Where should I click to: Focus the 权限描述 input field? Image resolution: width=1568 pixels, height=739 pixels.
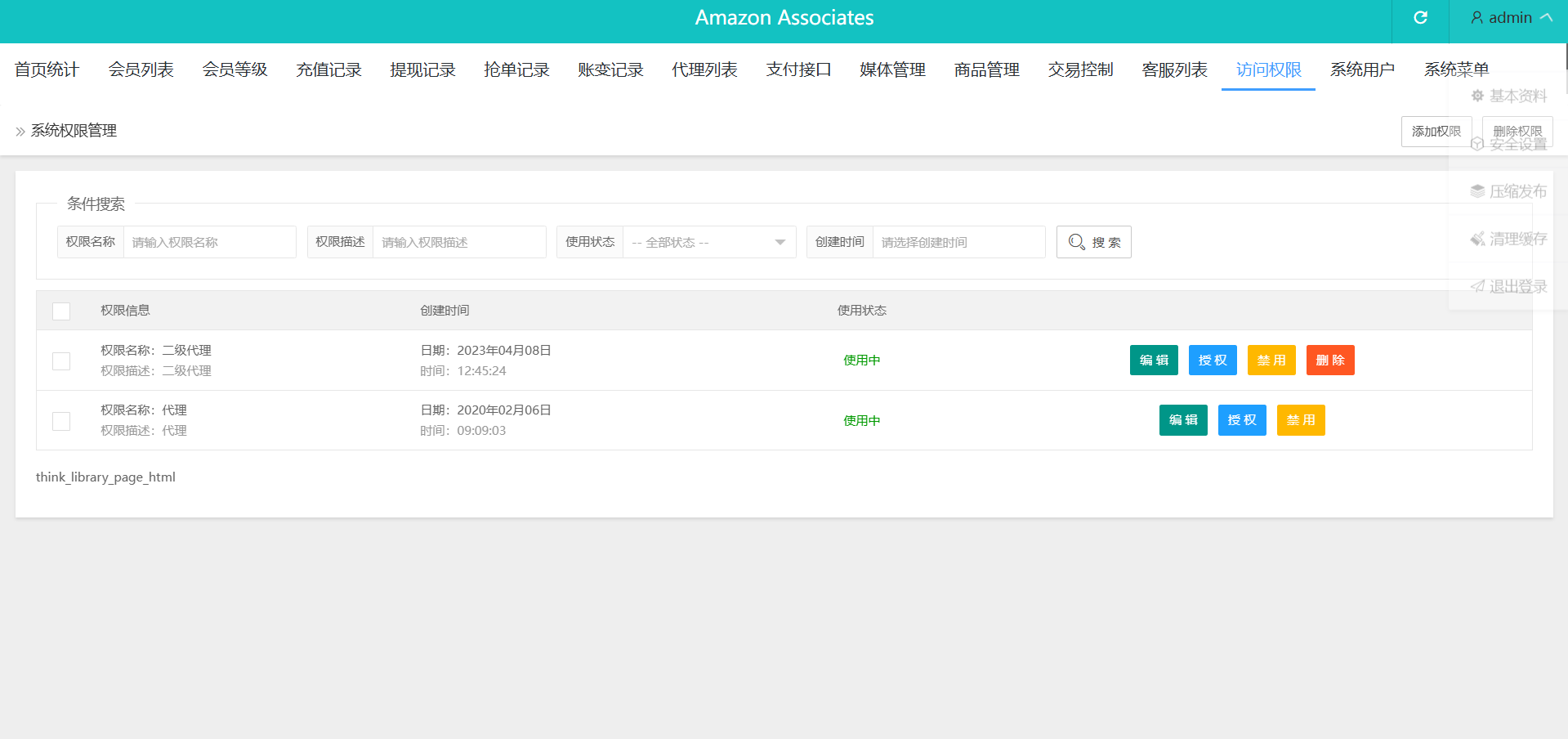click(x=459, y=242)
